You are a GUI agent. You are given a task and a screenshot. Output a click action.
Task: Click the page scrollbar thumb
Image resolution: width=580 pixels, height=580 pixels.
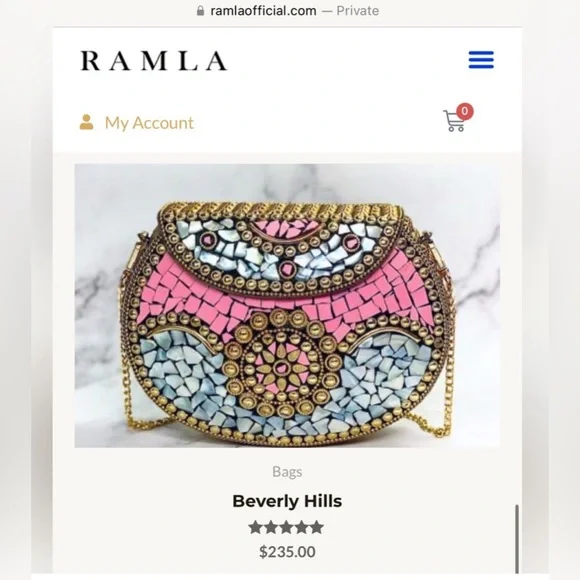point(517,539)
